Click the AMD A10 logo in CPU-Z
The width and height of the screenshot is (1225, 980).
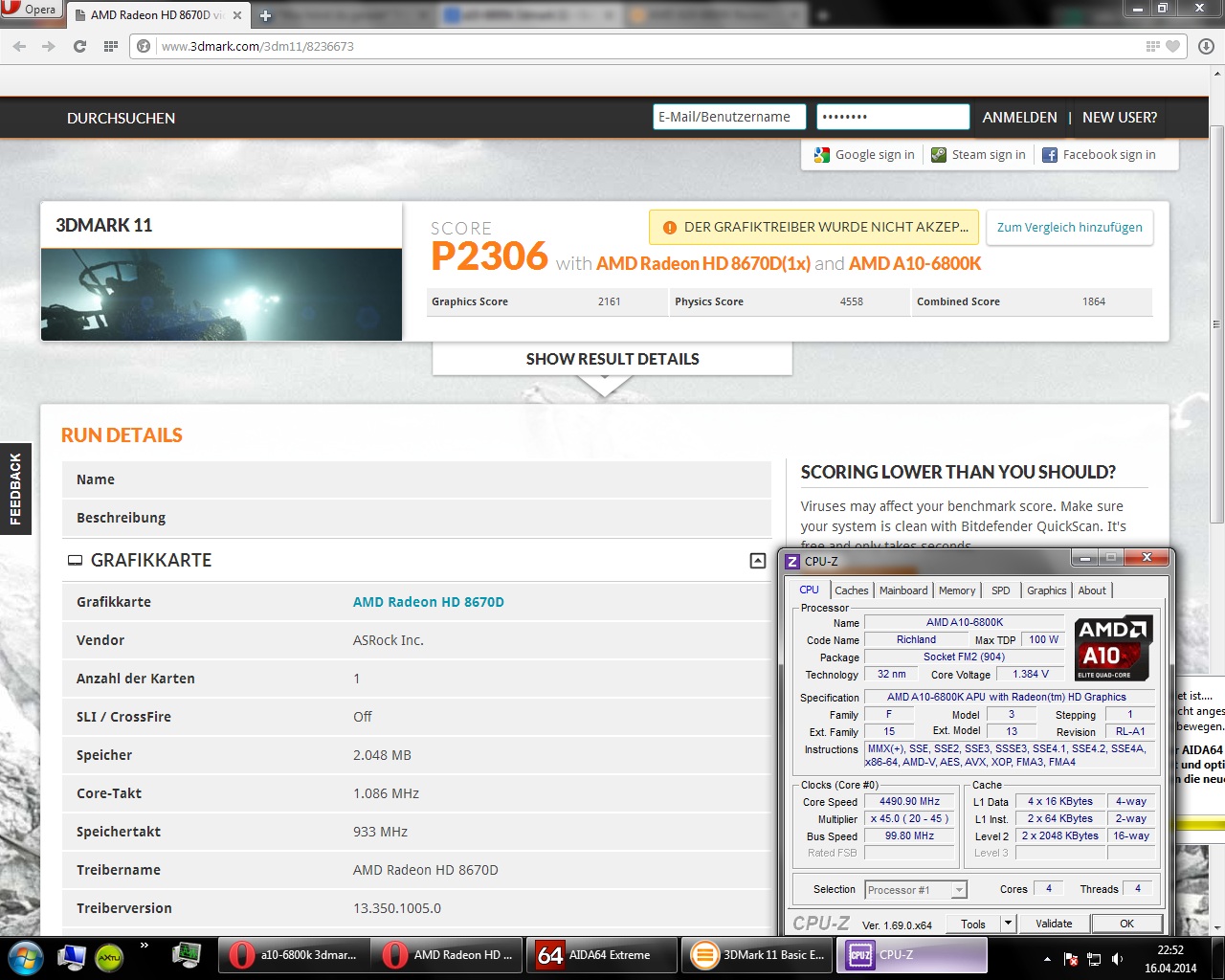(x=1114, y=647)
